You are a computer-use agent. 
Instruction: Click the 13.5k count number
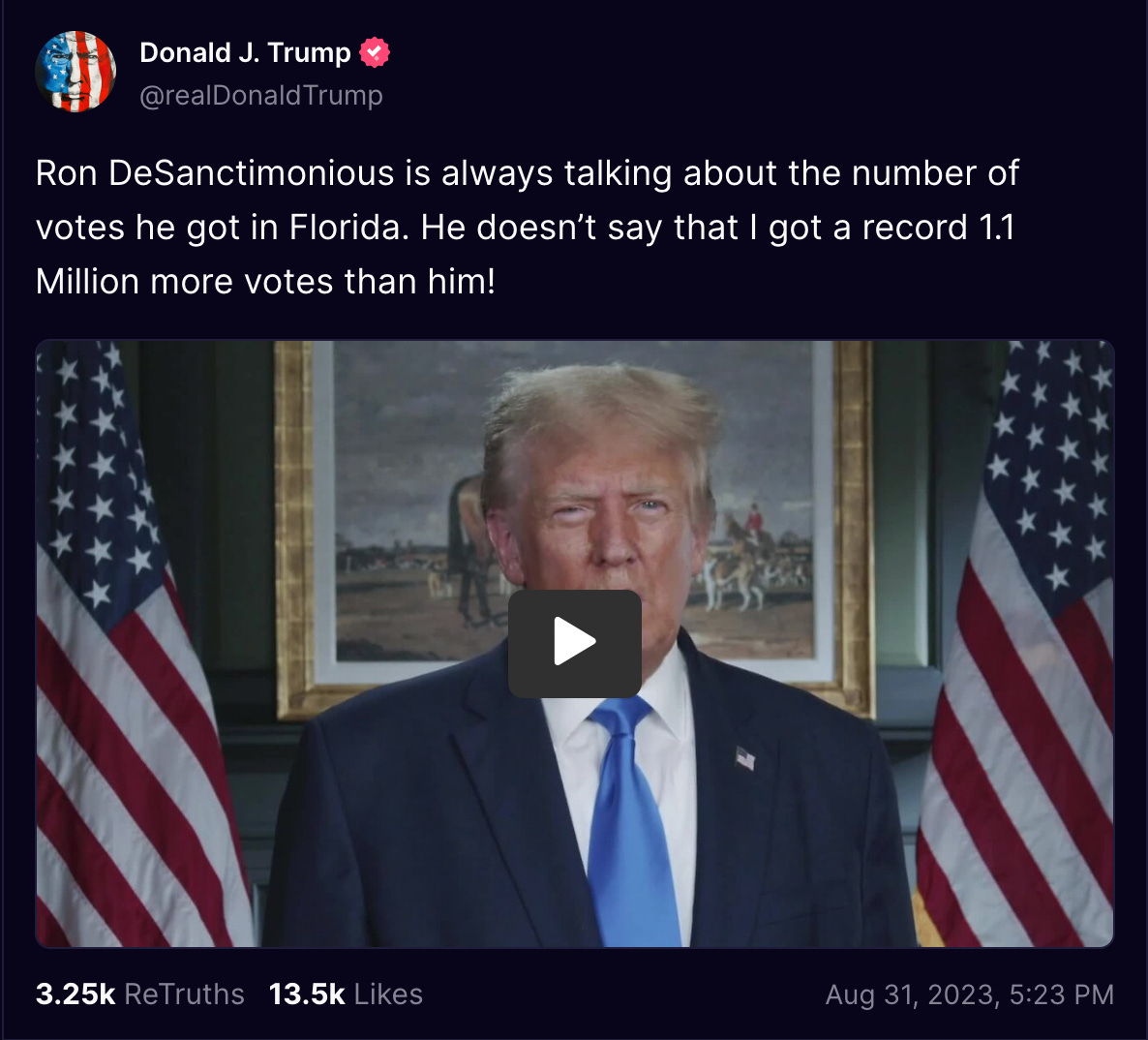coord(307,994)
